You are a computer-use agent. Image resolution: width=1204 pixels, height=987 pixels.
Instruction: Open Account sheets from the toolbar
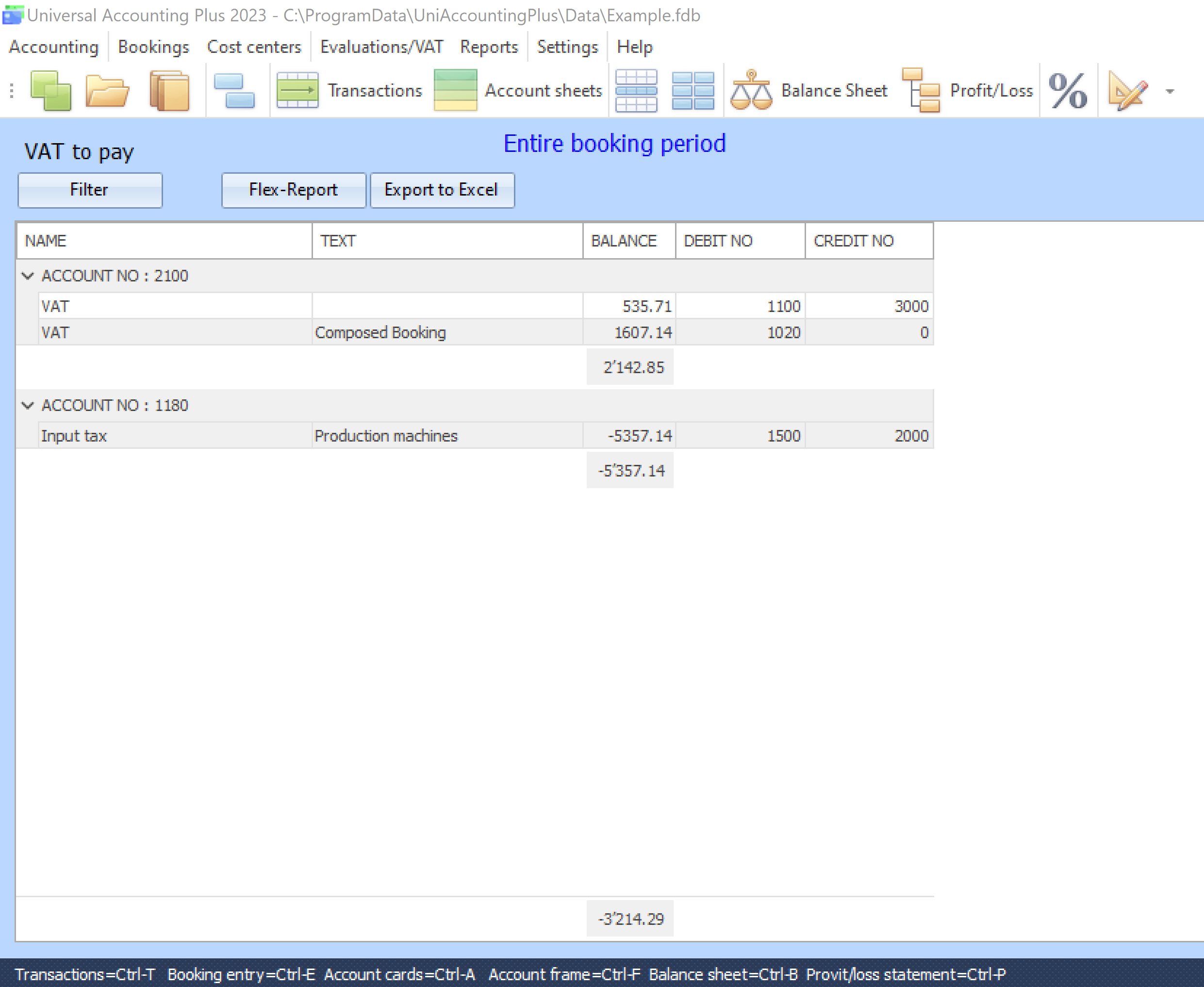pyautogui.click(x=517, y=90)
